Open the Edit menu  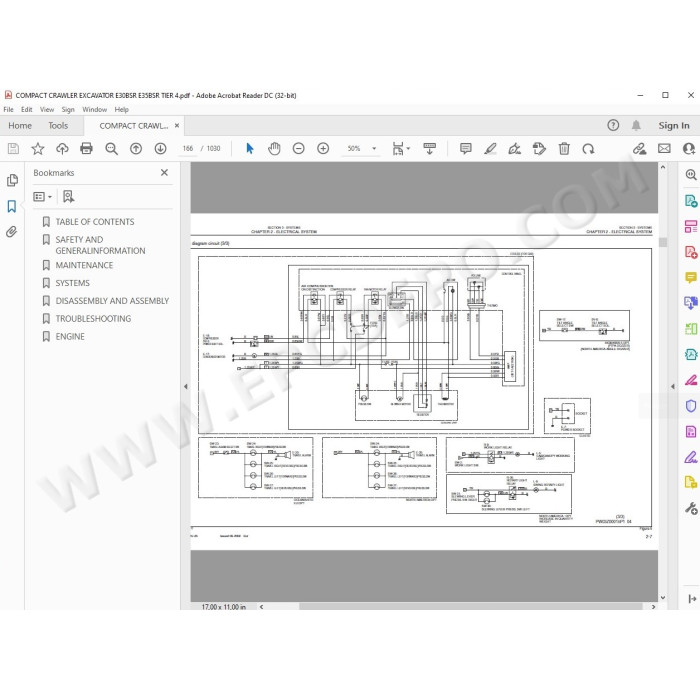coord(26,109)
